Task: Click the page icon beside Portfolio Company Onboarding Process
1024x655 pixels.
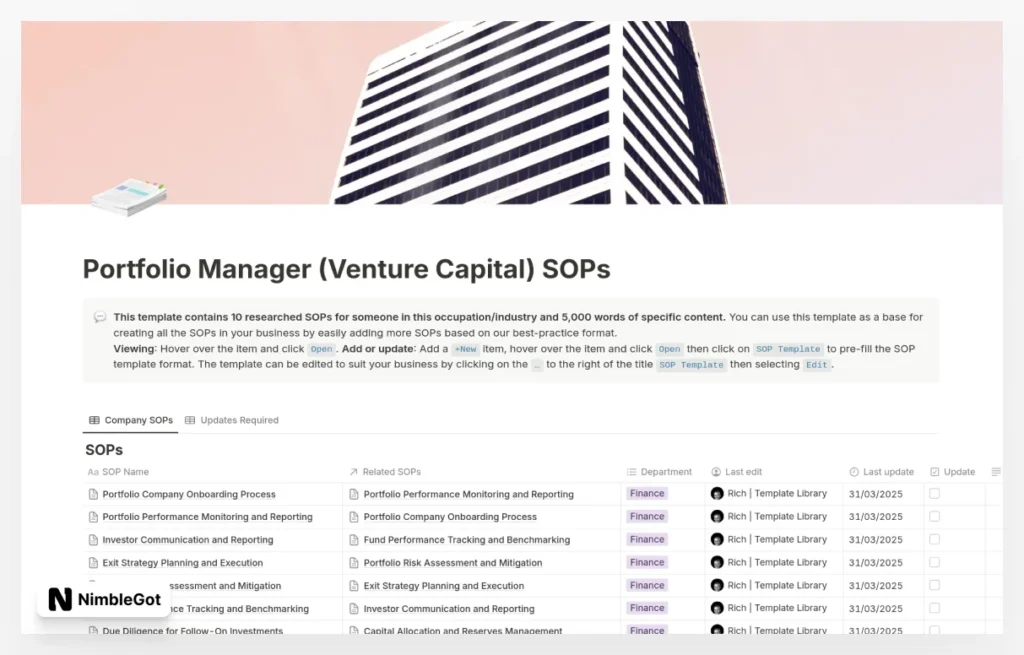Action: coord(95,493)
